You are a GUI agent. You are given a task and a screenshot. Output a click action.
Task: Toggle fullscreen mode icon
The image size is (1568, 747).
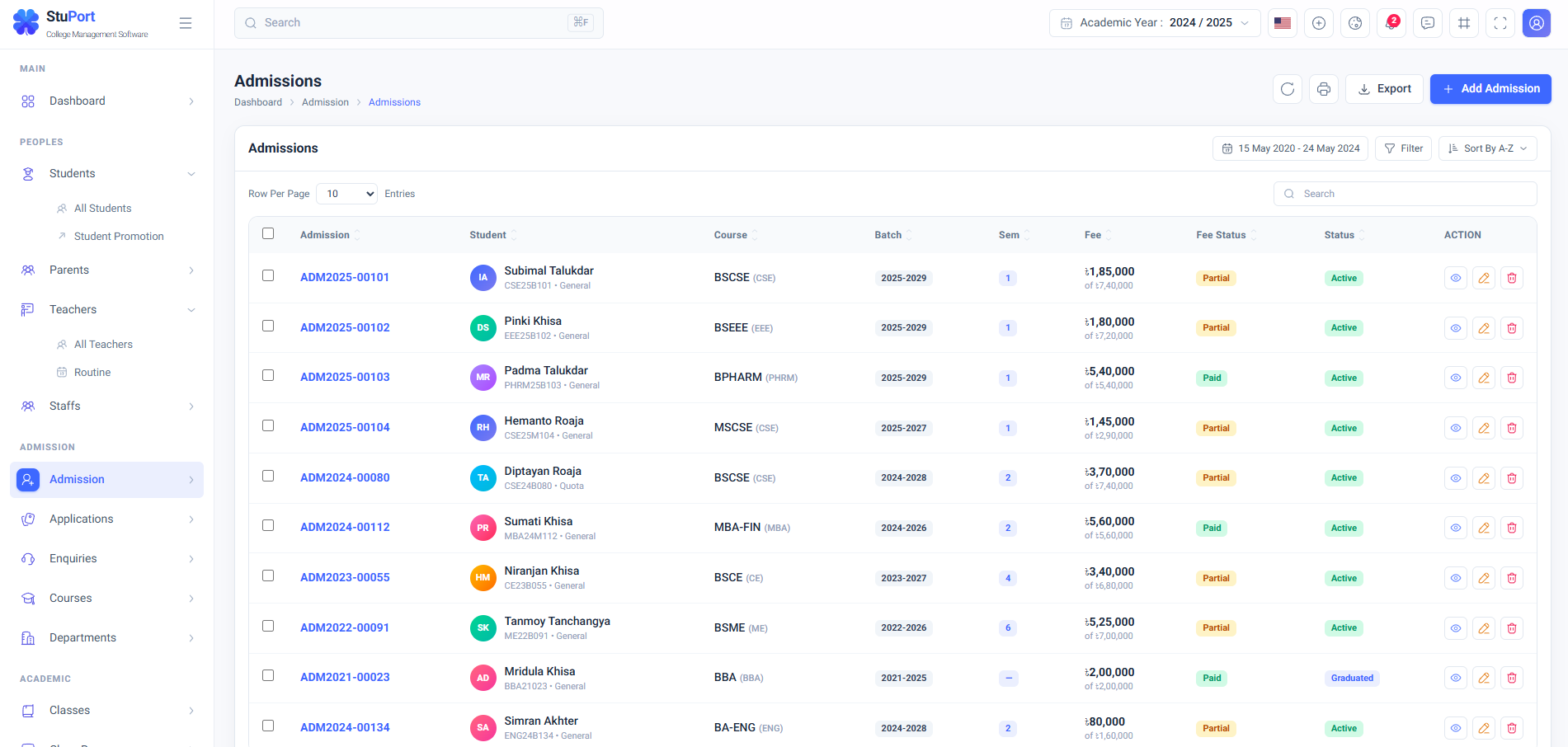pyautogui.click(x=1500, y=23)
